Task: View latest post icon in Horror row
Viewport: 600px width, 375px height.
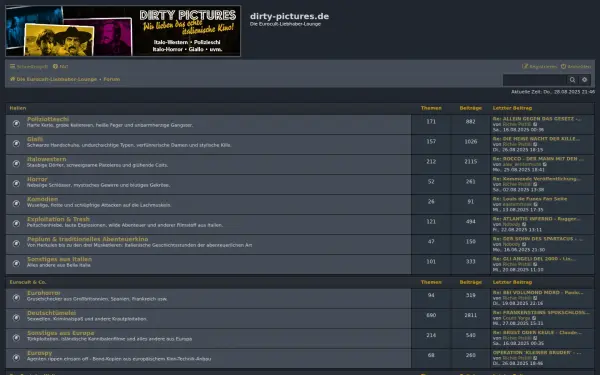Action: click(x=535, y=184)
